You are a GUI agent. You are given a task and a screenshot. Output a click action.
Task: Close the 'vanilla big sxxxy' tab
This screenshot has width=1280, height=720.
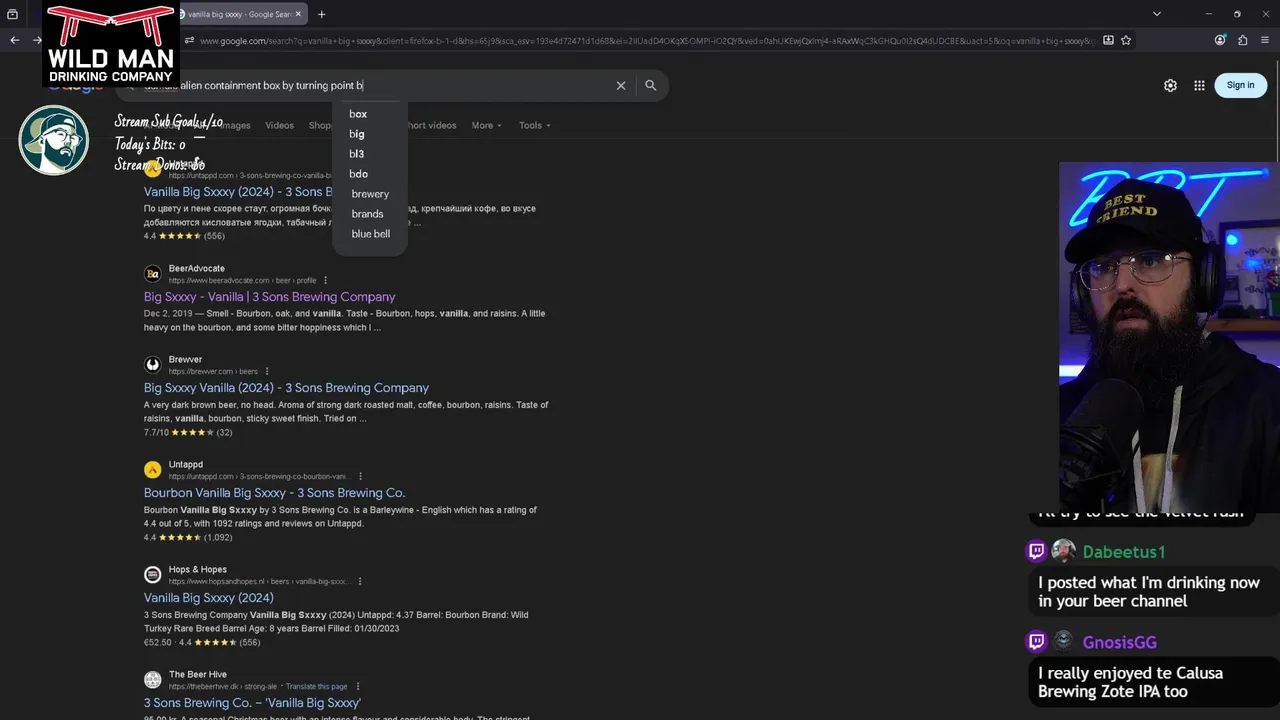point(298,14)
